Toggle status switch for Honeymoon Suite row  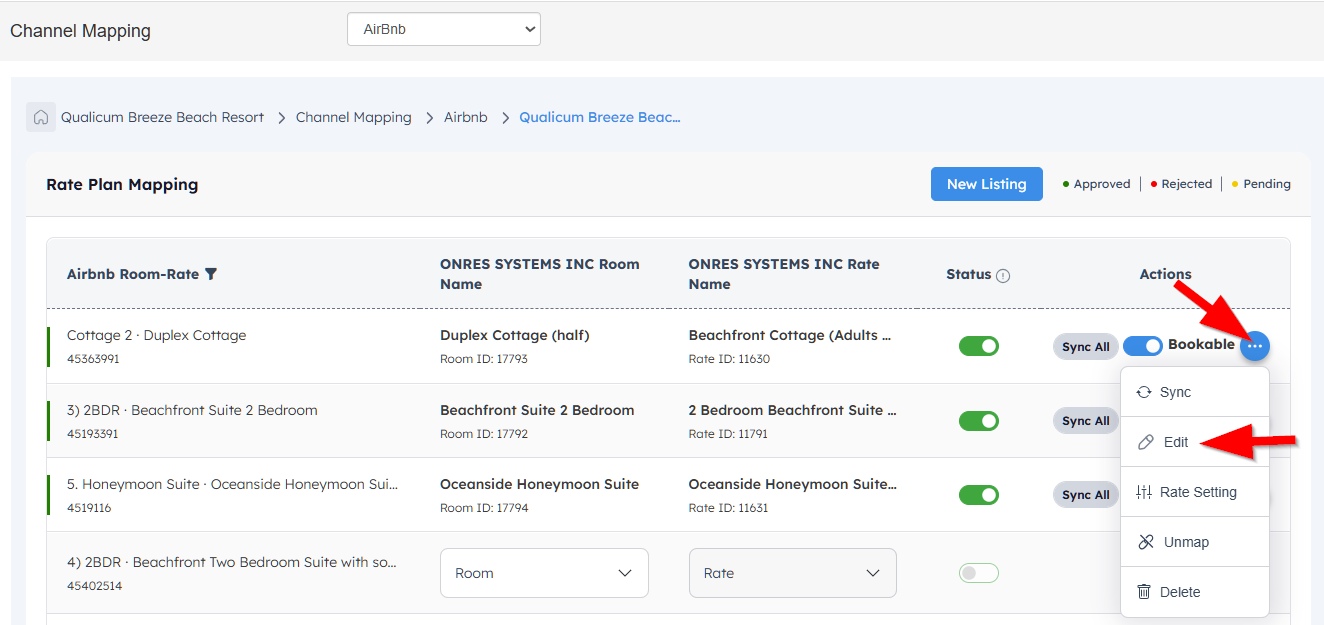coord(979,495)
